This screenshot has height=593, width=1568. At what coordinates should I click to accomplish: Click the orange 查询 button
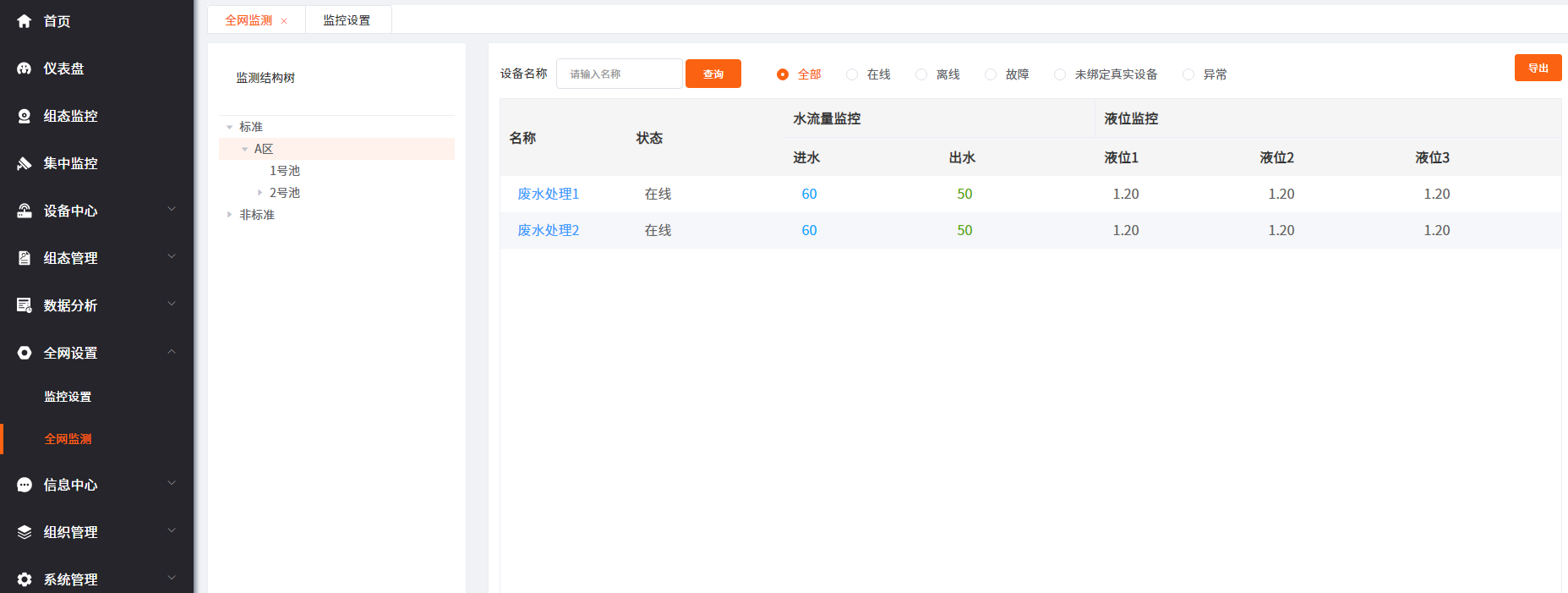(x=713, y=74)
